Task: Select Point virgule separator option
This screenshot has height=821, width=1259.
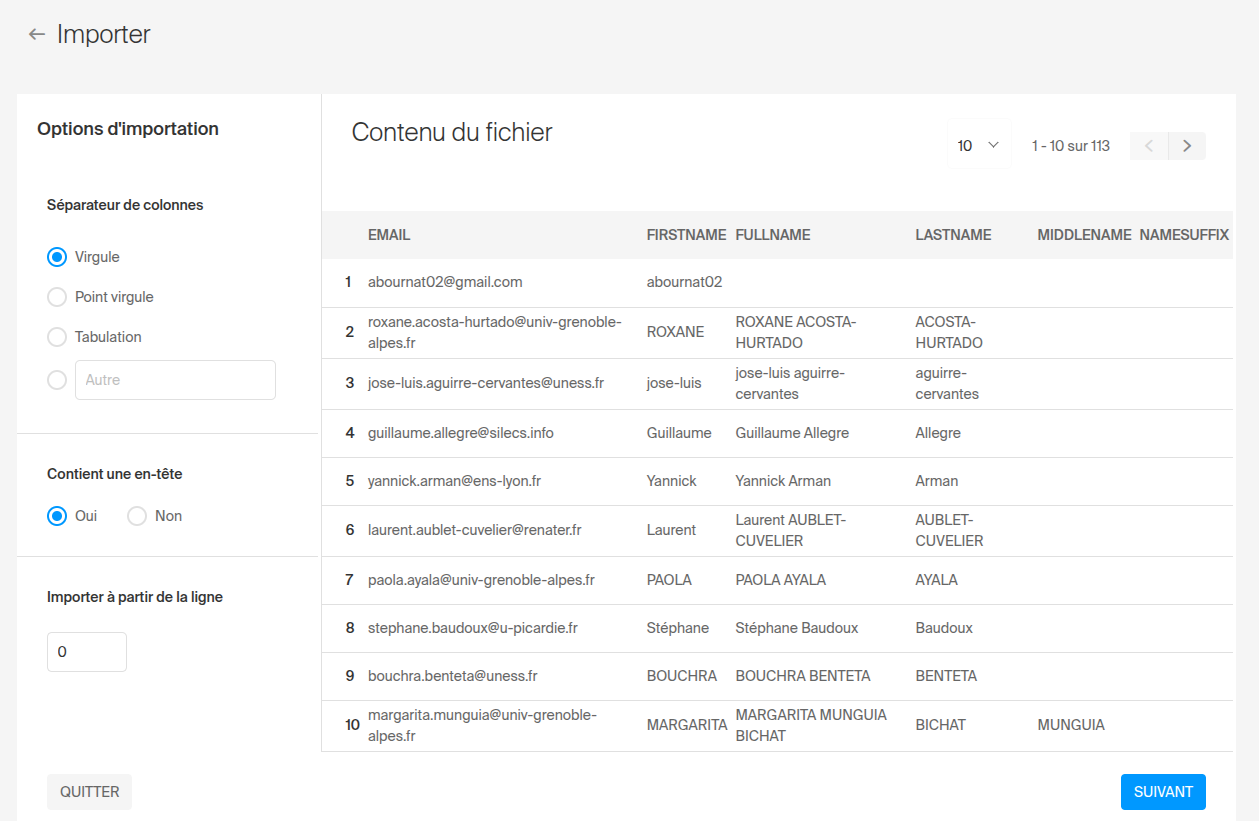Action: (58, 297)
